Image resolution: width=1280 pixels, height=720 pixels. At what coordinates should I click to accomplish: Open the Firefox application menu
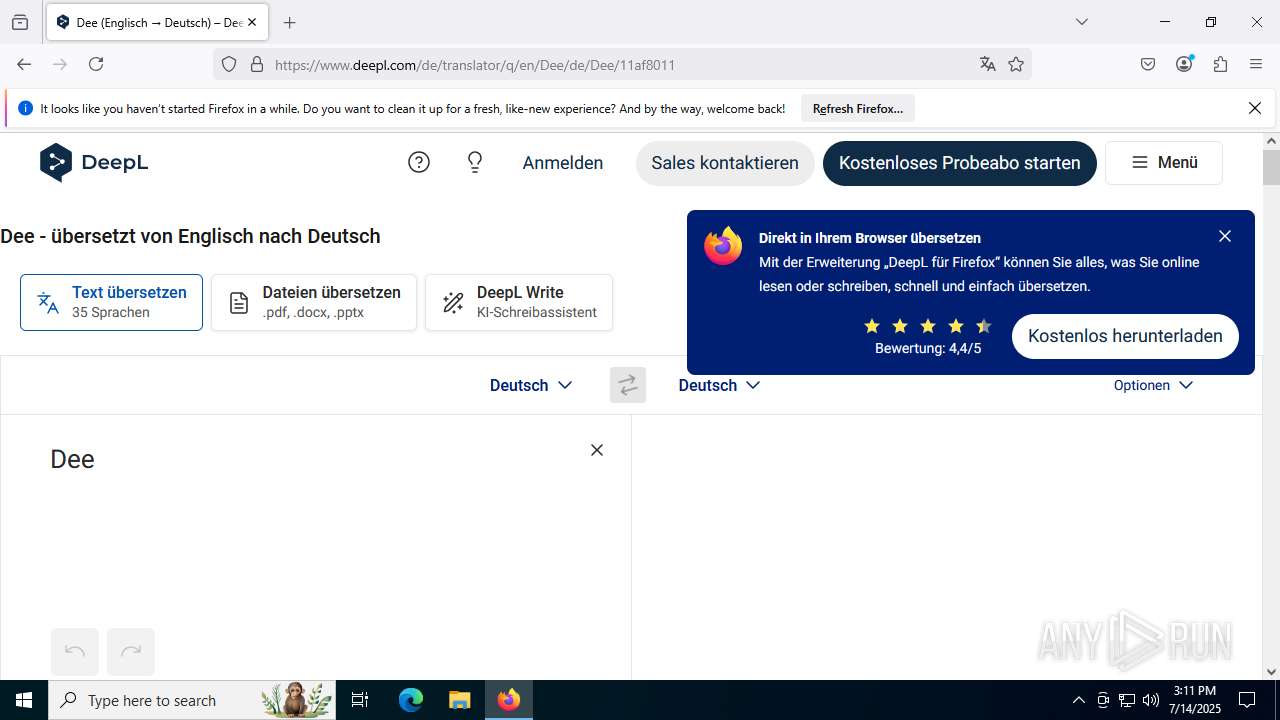1256,64
